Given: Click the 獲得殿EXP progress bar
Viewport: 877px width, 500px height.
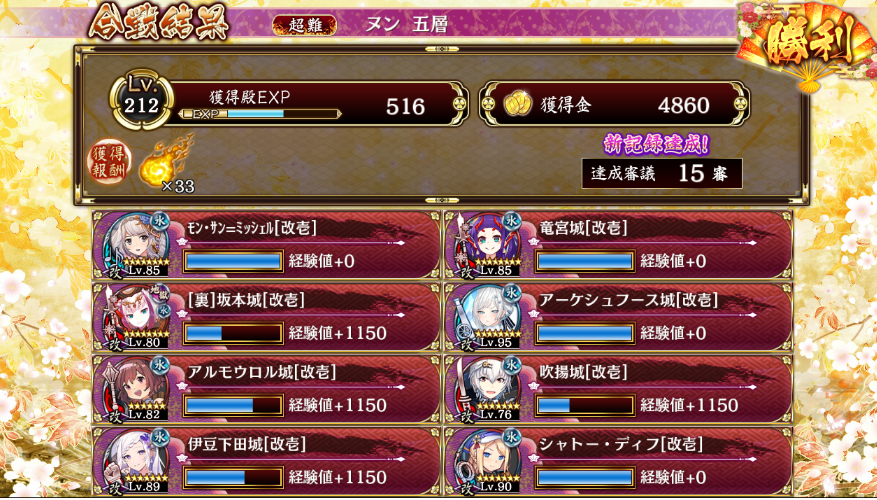Looking at the screenshot, I should (260, 114).
